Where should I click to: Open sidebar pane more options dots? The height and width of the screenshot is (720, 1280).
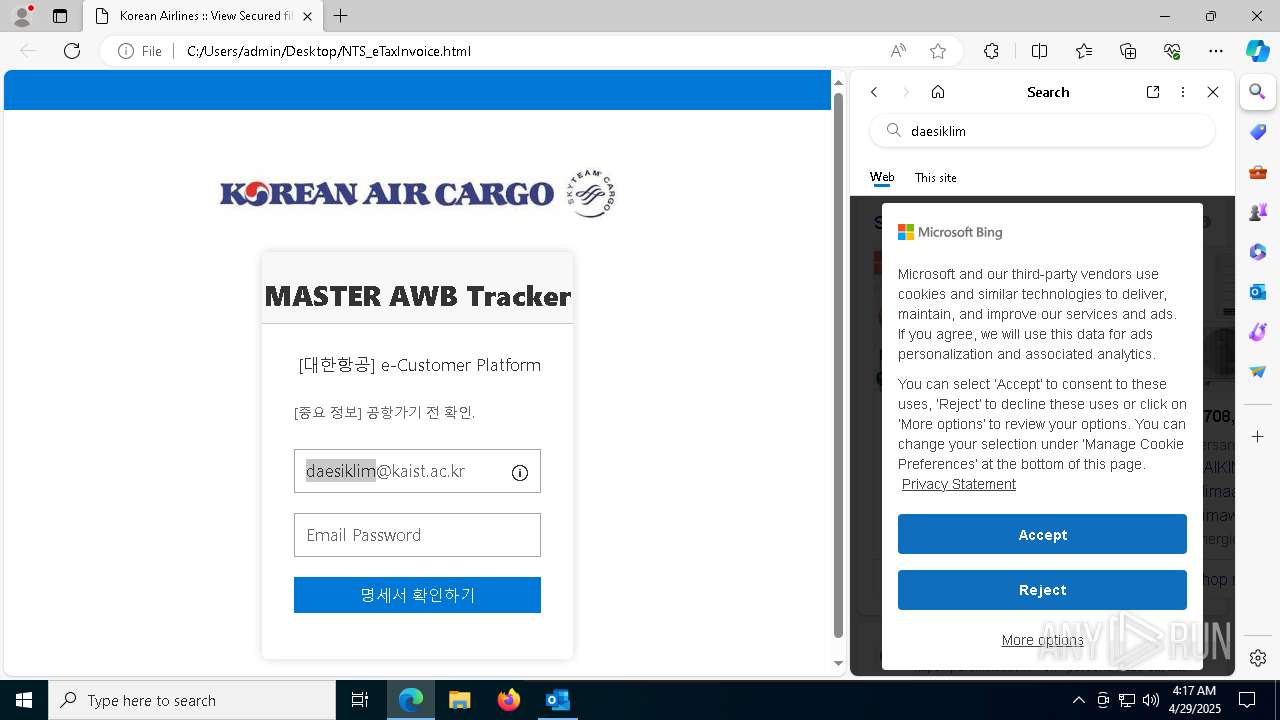pos(1183,92)
